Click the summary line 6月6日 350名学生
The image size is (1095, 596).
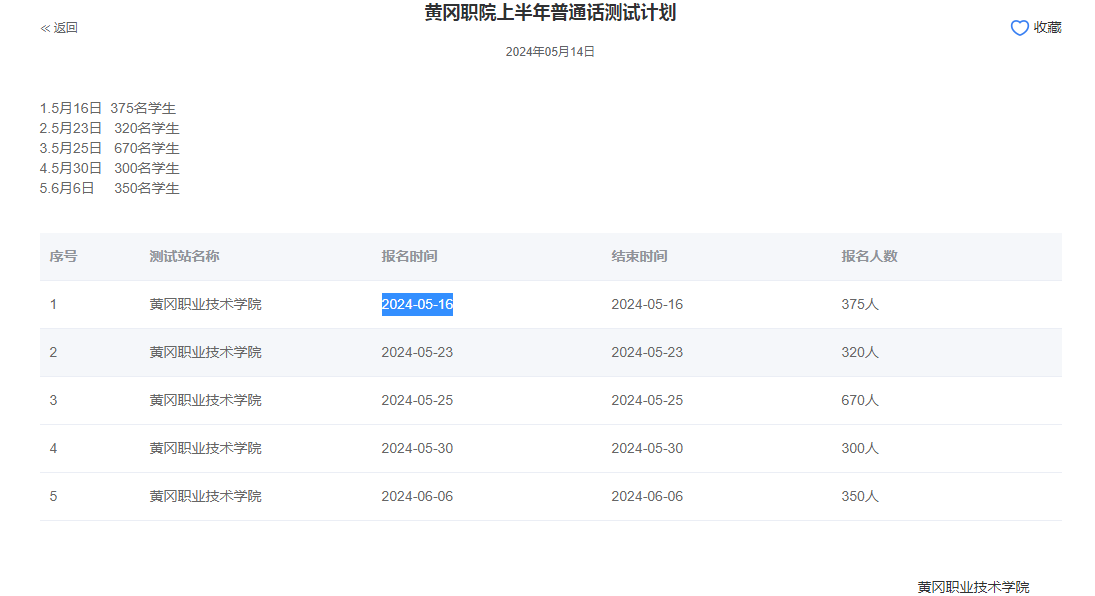tap(110, 188)
